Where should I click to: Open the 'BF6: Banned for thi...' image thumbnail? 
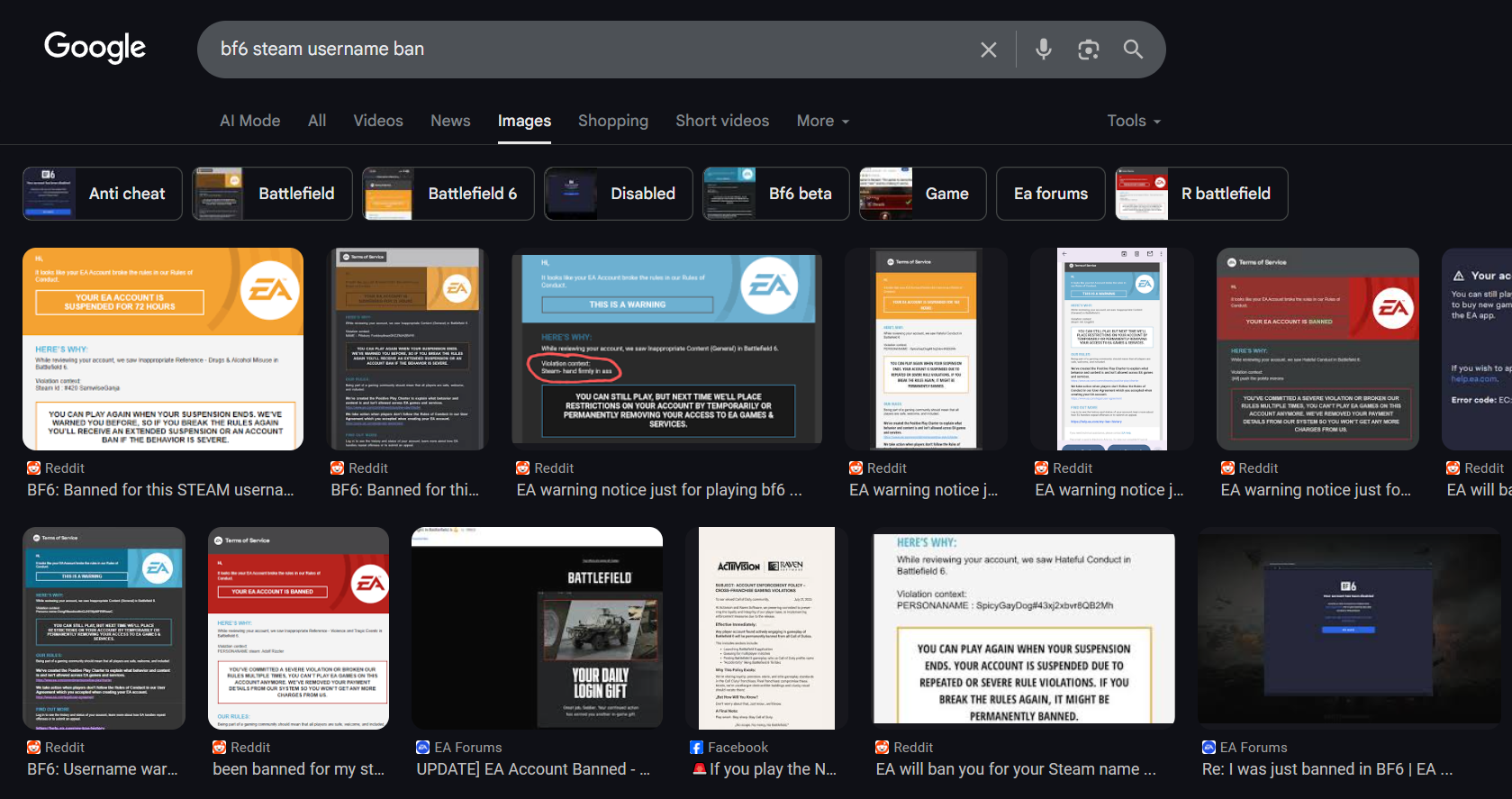[x=407, y=349]
